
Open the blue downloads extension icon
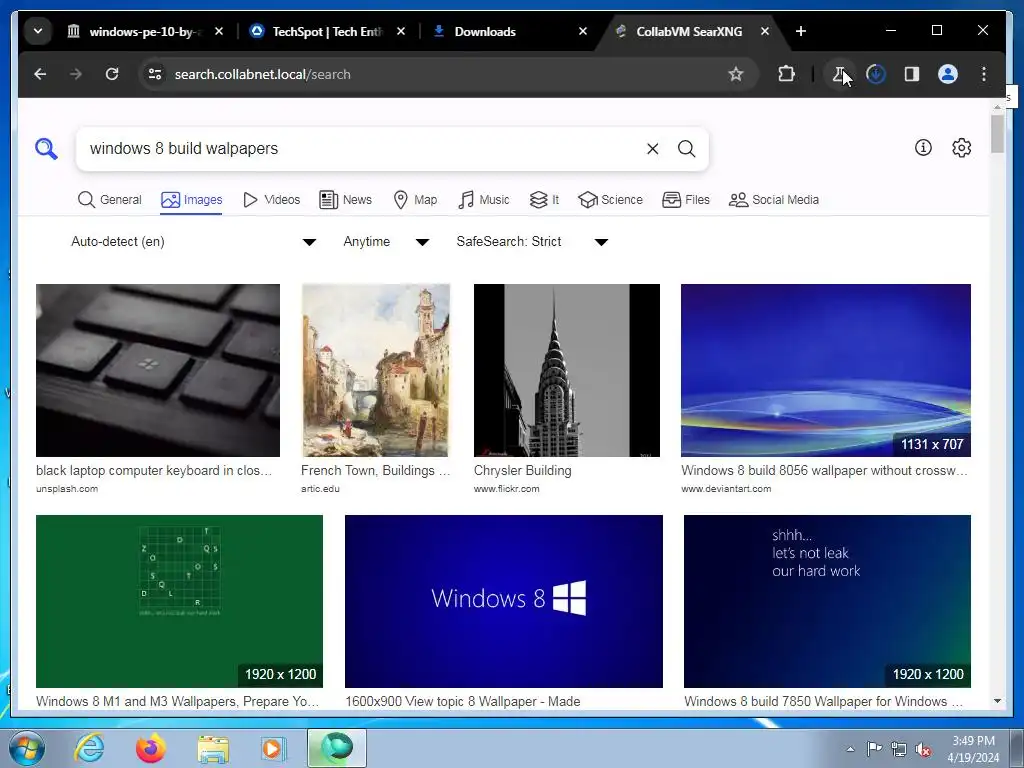(x=876, y=74)
